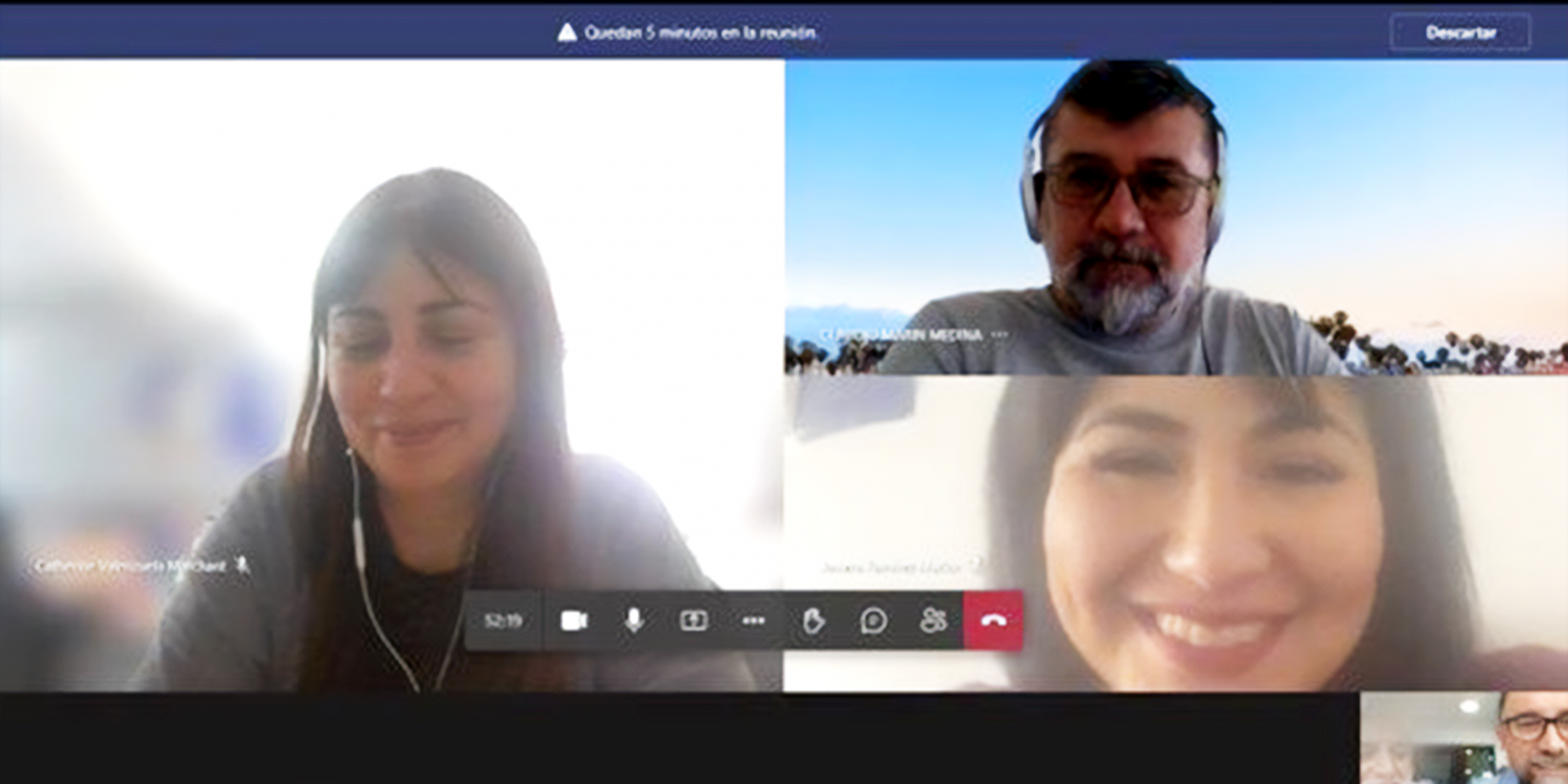Viewport: 1568px width, 784px height.
Task: Open the share screen tray
Action: point(694,620)
